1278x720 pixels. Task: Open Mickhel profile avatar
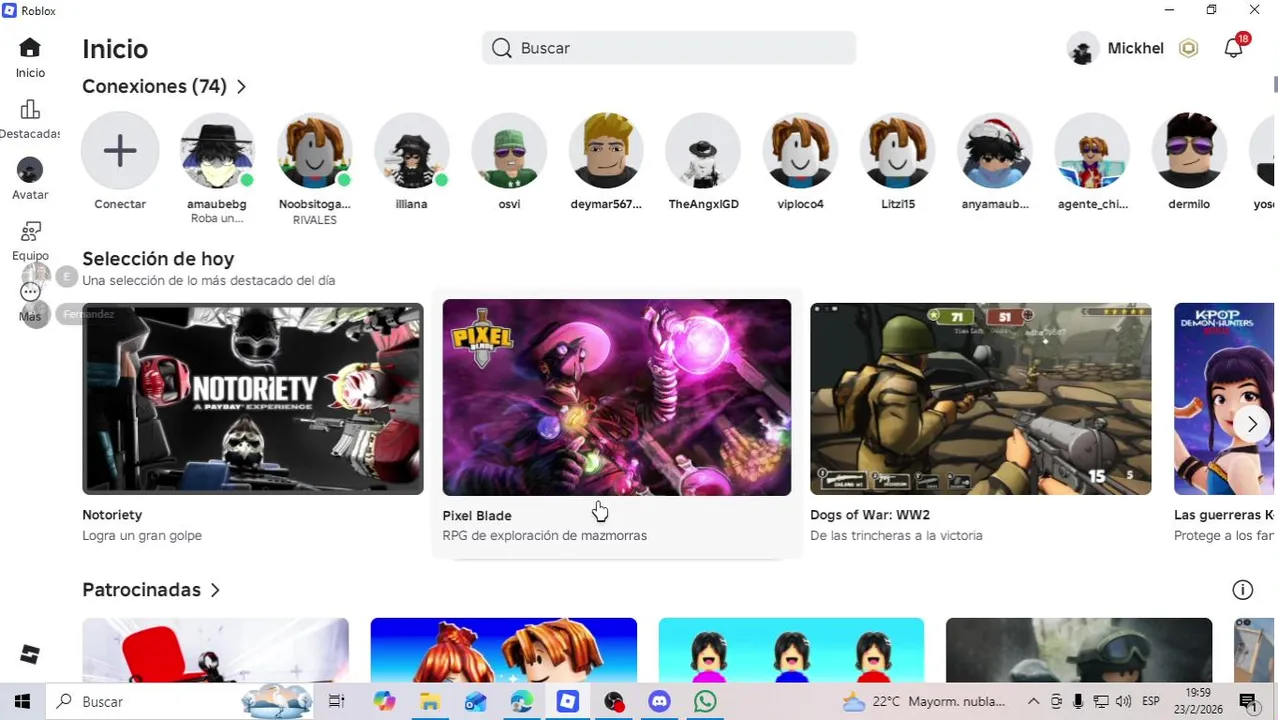point(1083,48)
